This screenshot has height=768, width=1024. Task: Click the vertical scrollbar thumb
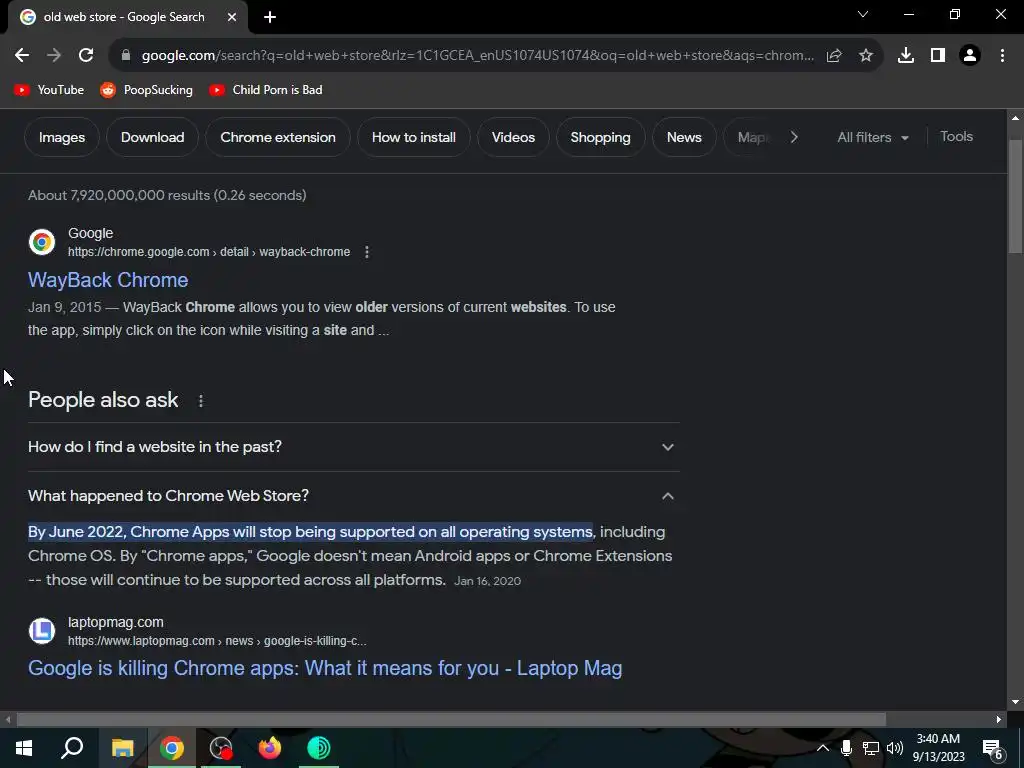coord(1015,196)
